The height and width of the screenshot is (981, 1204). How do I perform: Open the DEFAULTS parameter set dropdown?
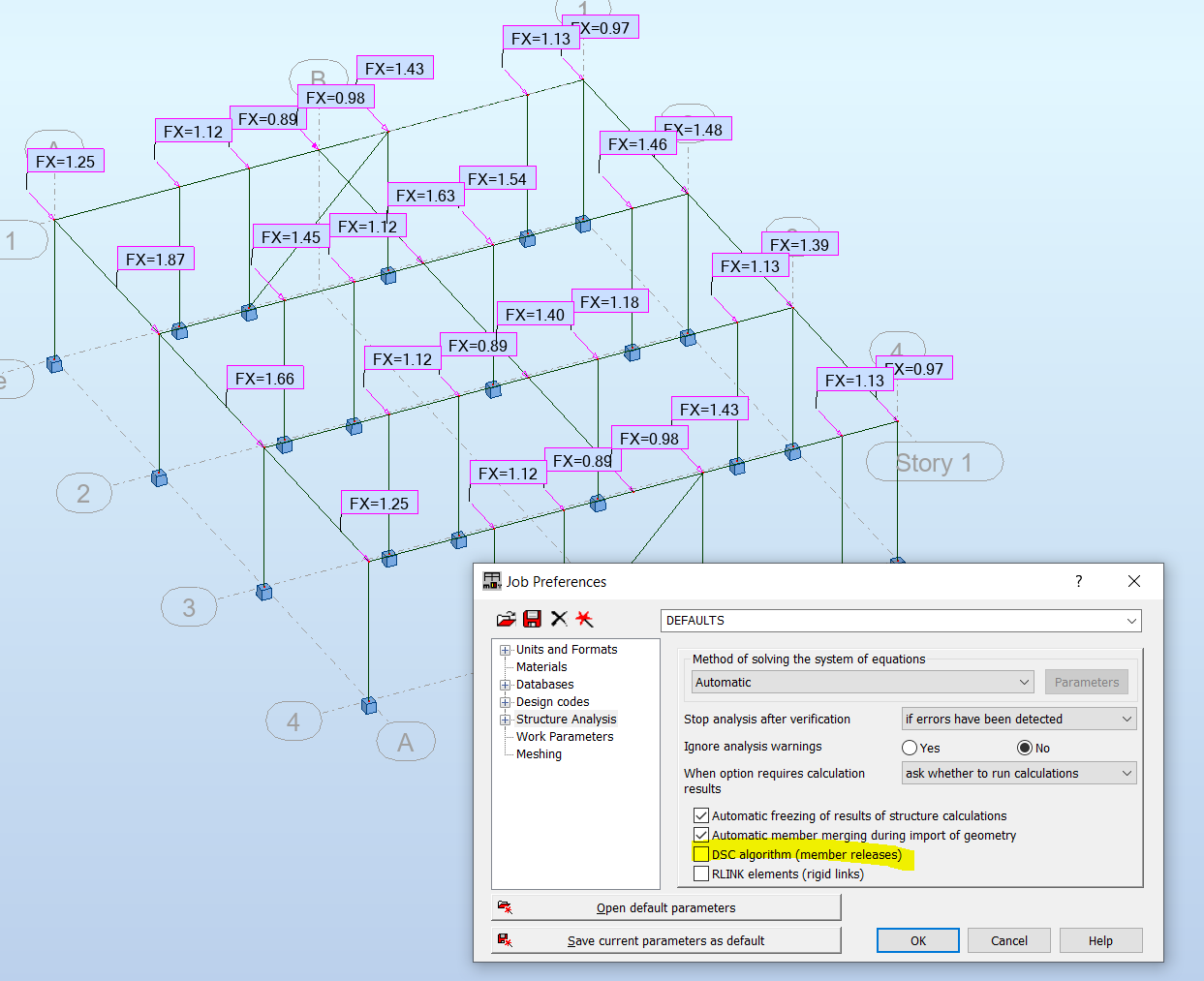point(1130,620)
